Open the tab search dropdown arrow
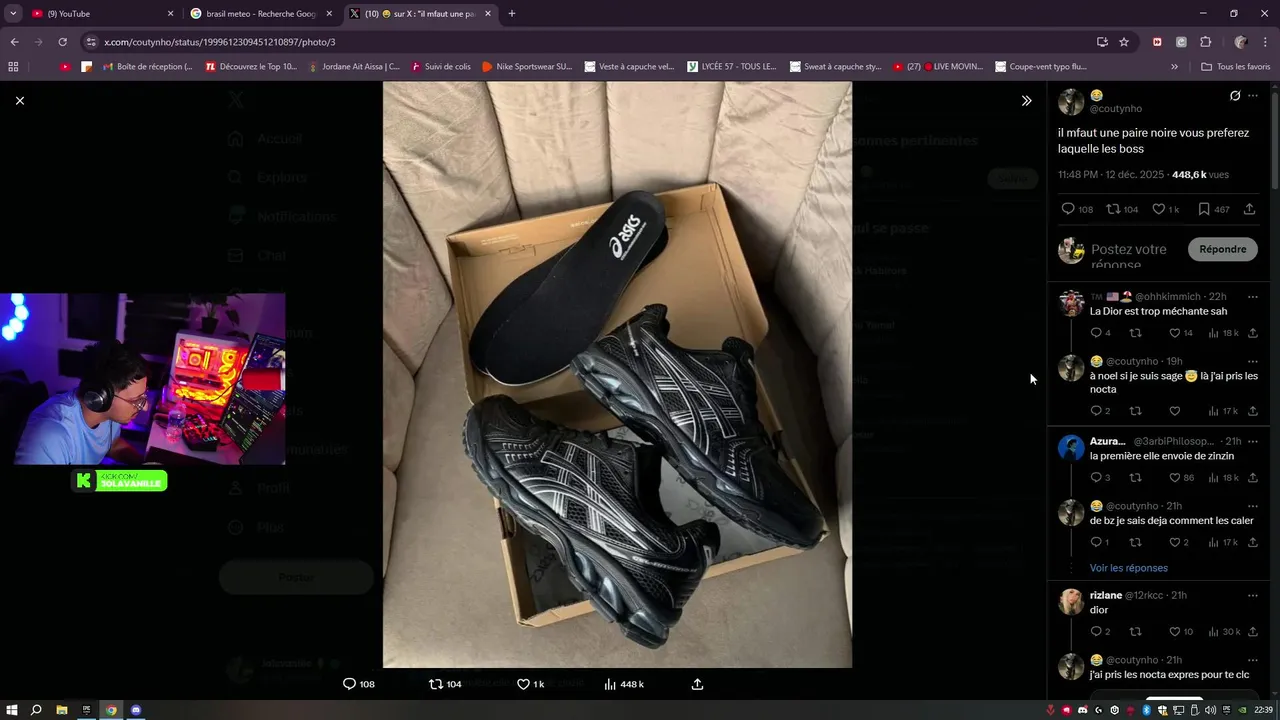This screenshot has width=1280, height=720. point(13,14)
